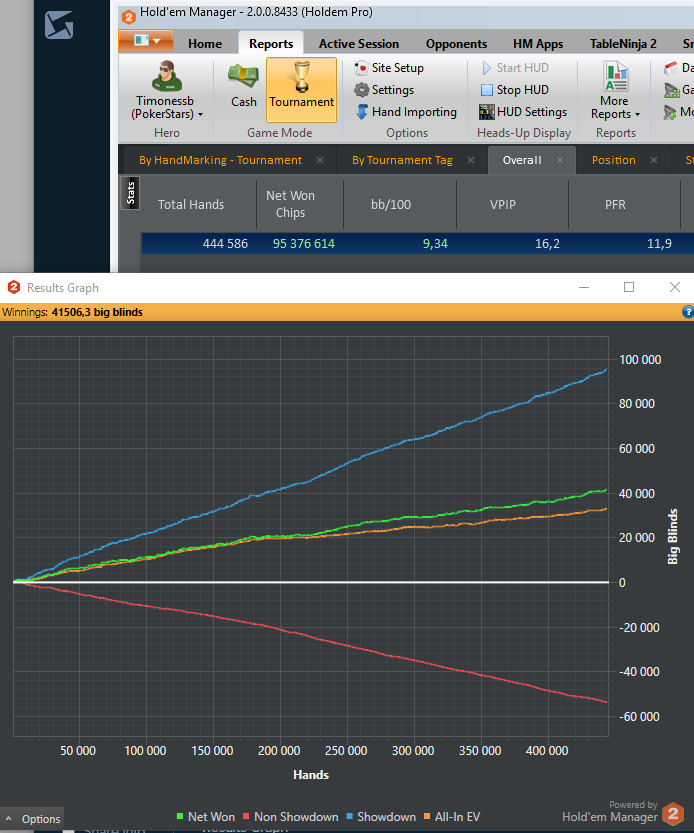Open HUD Settings

(x=523, y=112)
